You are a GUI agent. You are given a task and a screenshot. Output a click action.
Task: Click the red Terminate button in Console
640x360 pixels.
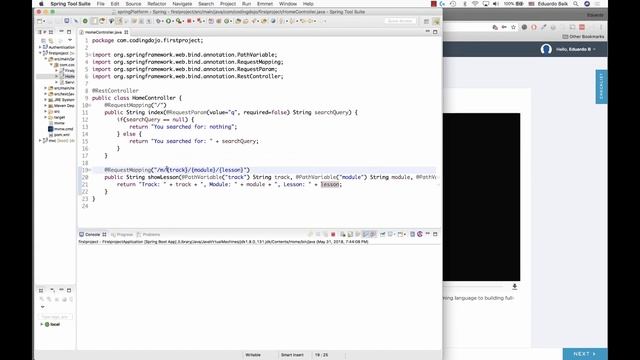coord(333,234)
